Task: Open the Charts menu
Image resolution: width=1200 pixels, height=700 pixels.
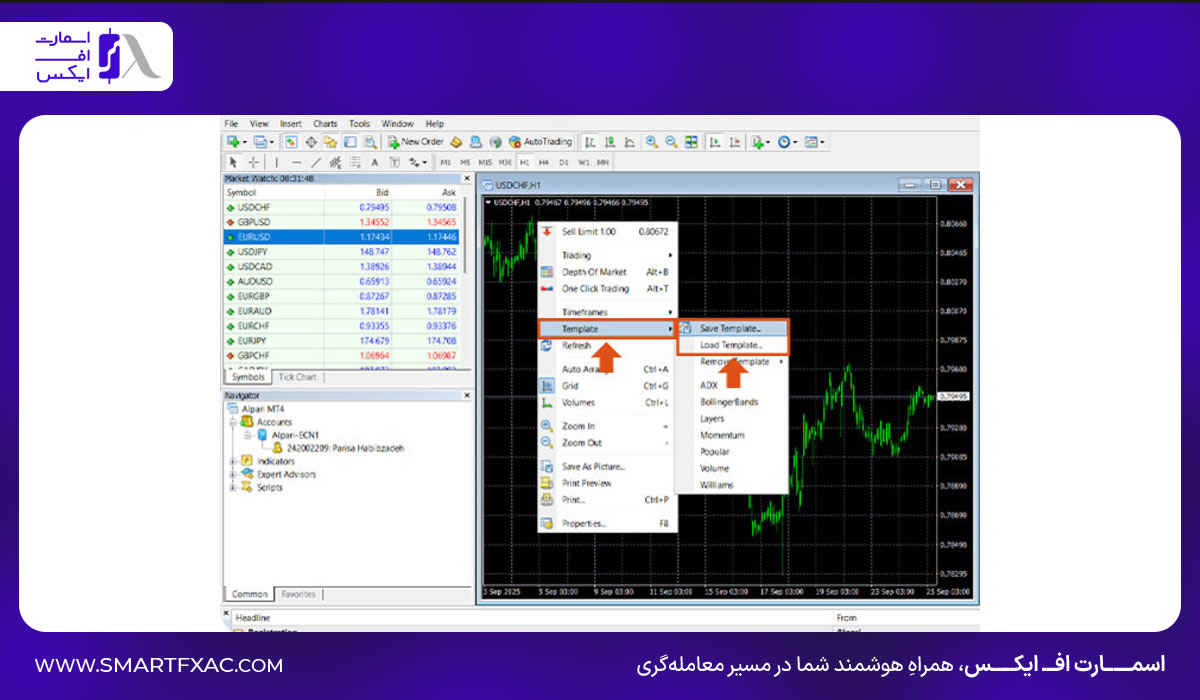Action: [x=325, y=124]
